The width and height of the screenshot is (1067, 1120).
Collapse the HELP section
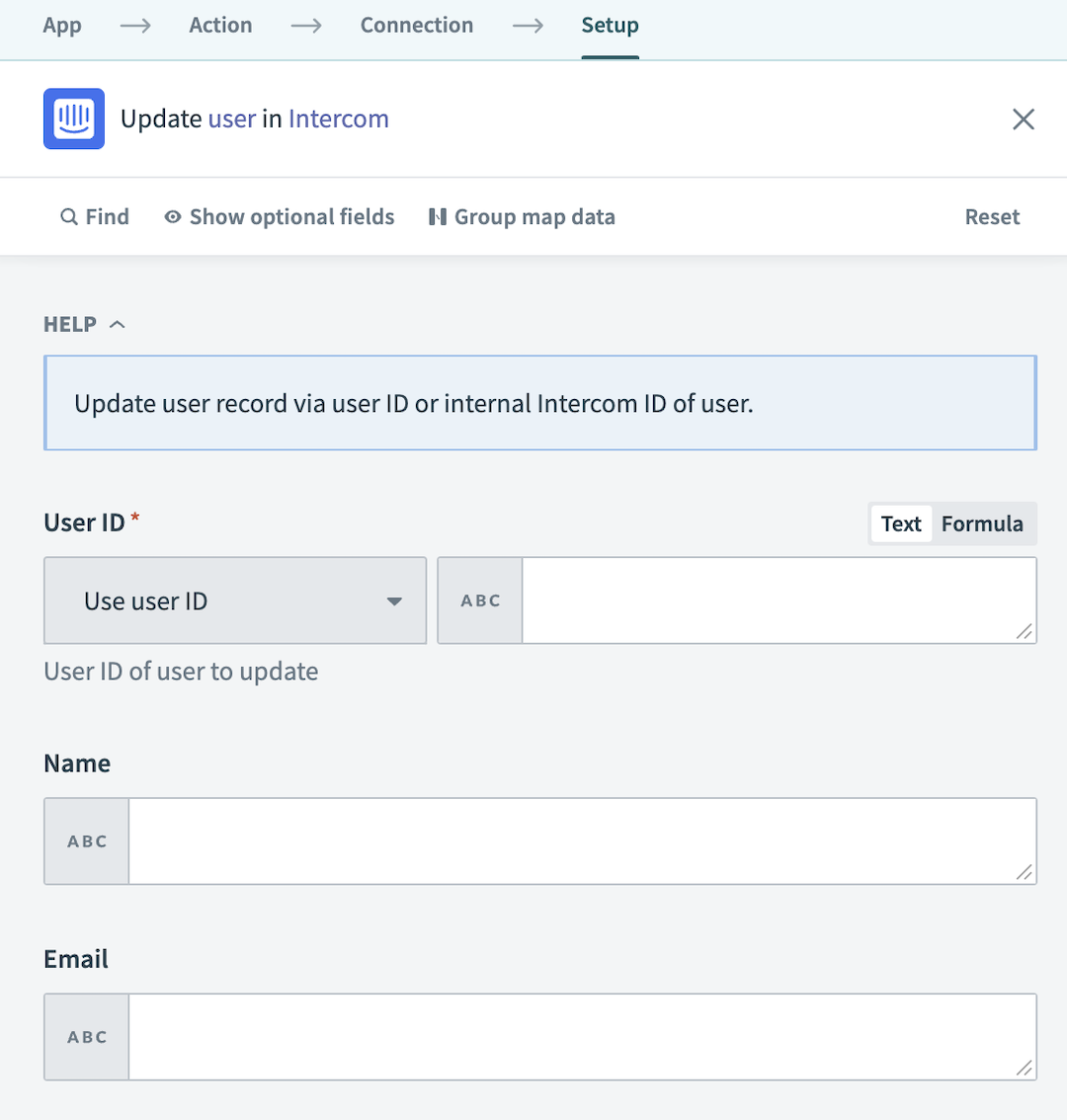(118, 323)
